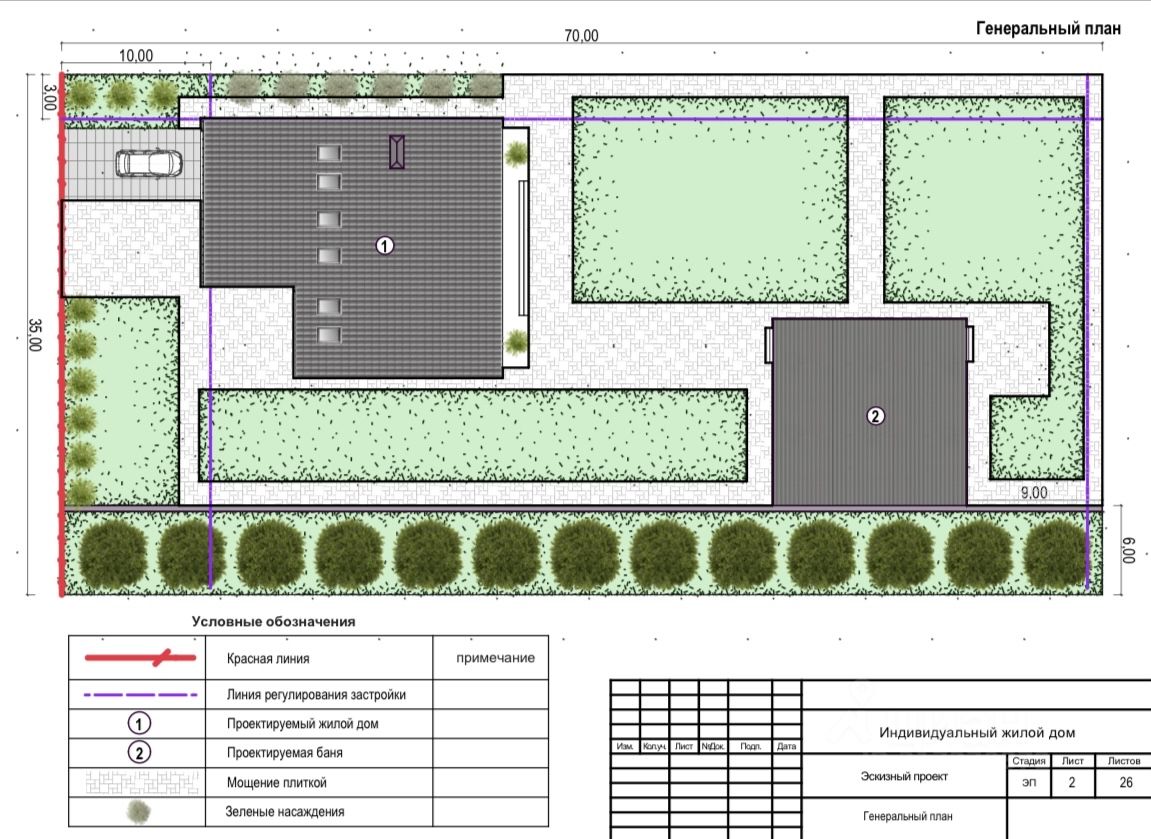Viewport: 1151px width, 839px height.
Task: Click the 'Дата' column header
Action: [x=786, y=746]
